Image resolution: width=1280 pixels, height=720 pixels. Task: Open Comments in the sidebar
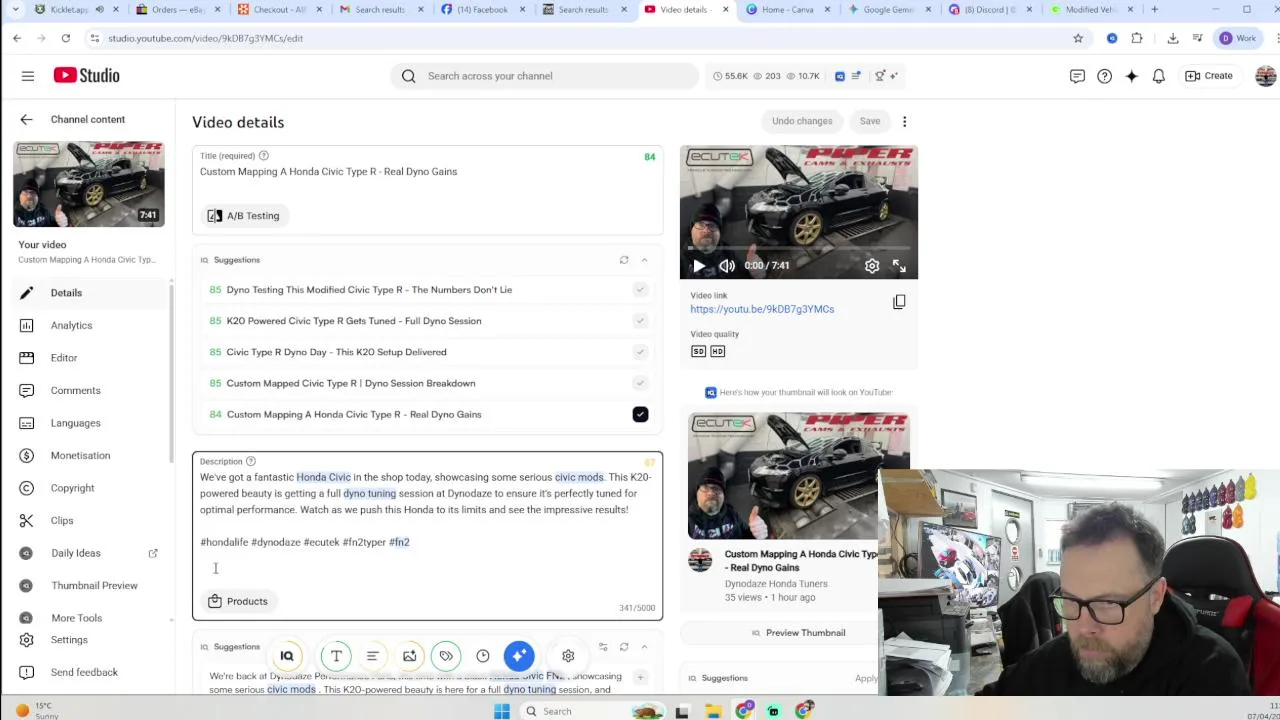pyautogui.click(x=87, y=390)
